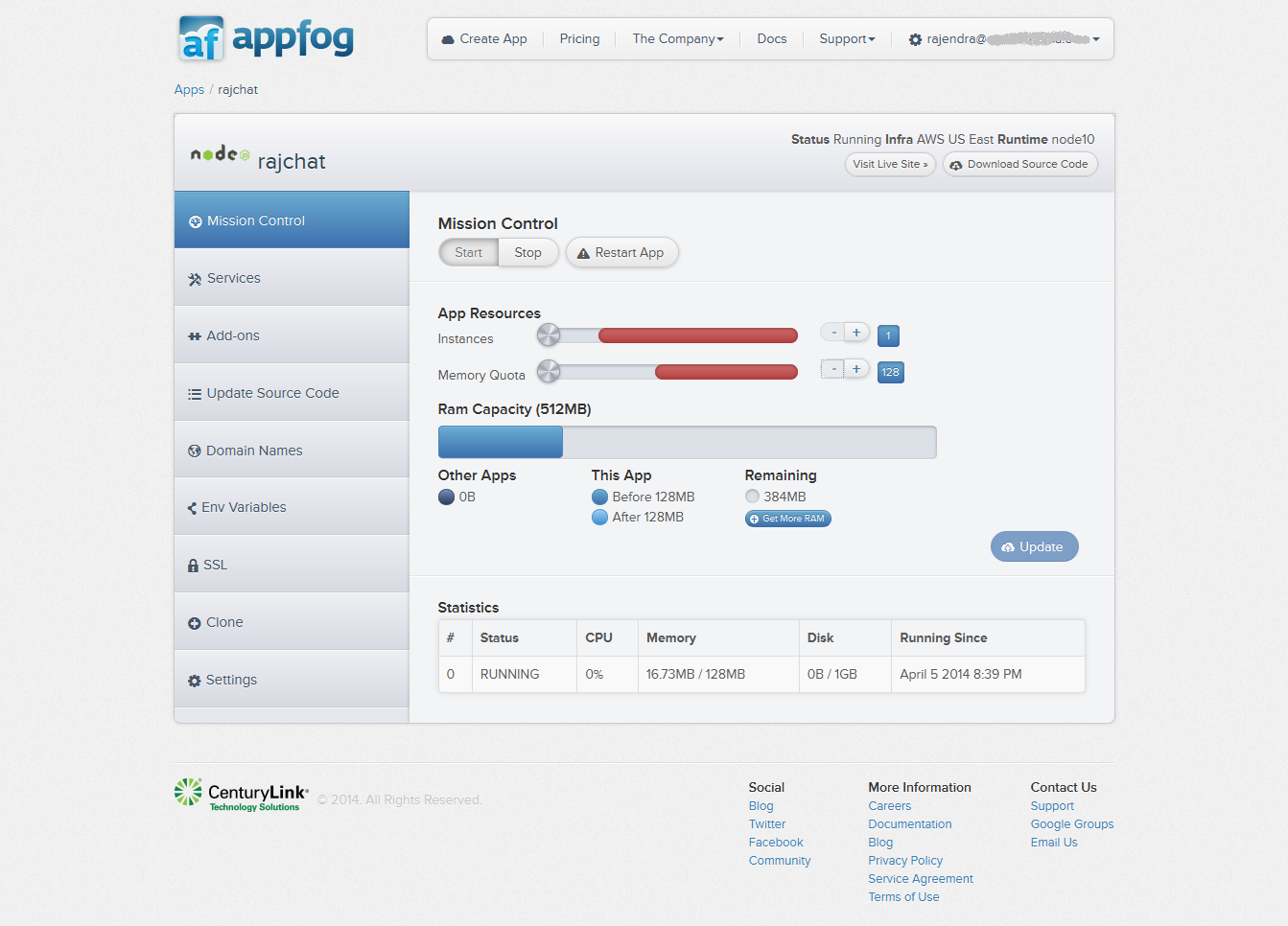The height and width of the screenshot is (926, 1288).
Task: Click the account gear icon
Action: tap(915, 39)
